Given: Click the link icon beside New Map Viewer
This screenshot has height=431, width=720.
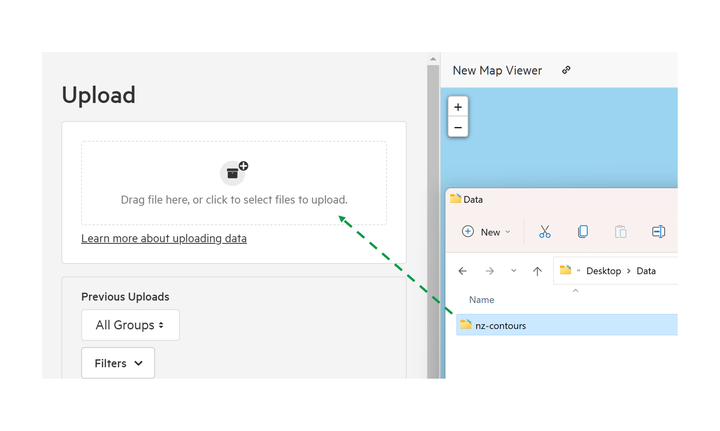Looking at the screenshot, I should tap(566, 70).
